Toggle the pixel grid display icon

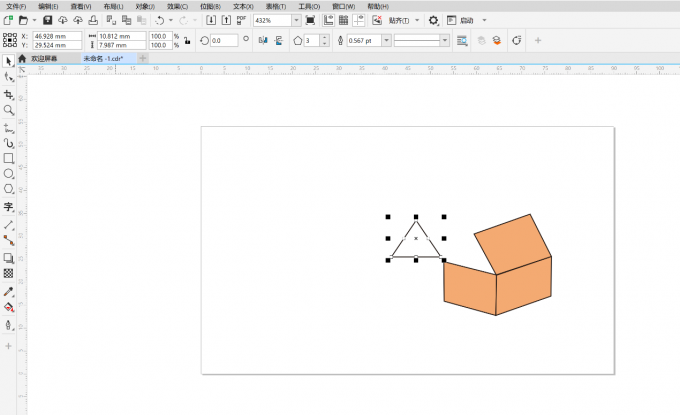click(x=344, y=20)
